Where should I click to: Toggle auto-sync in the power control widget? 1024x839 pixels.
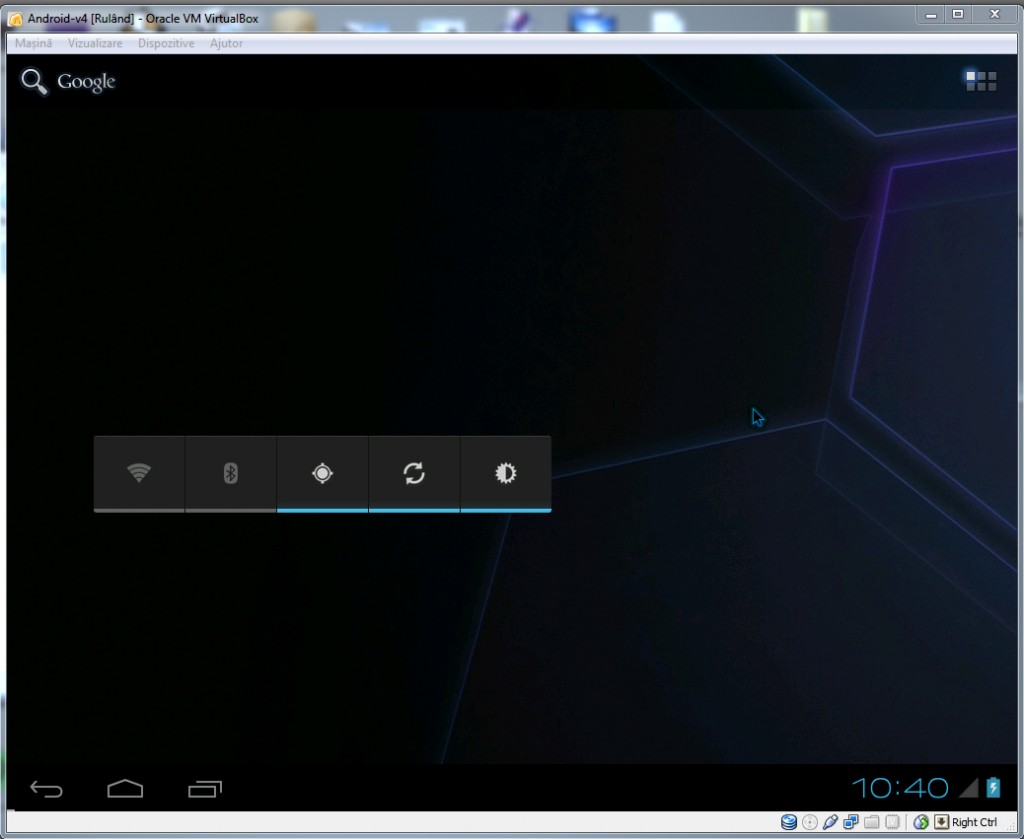pos(414,473)
